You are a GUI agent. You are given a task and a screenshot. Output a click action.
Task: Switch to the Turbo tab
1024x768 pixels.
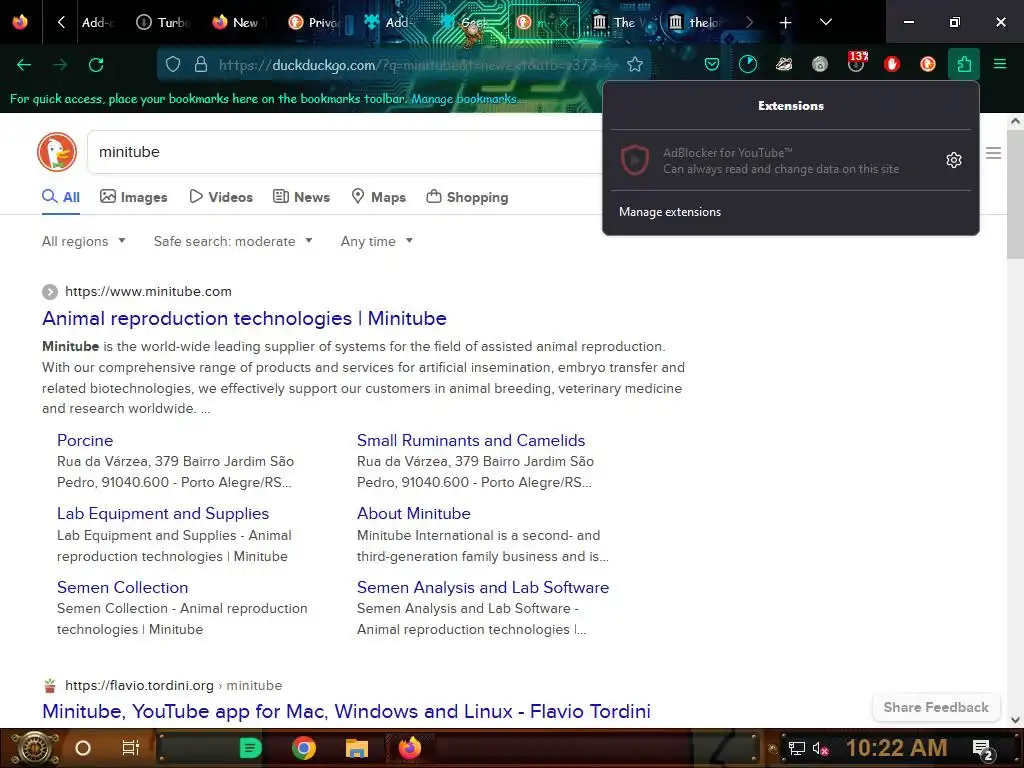coord(163,22)
